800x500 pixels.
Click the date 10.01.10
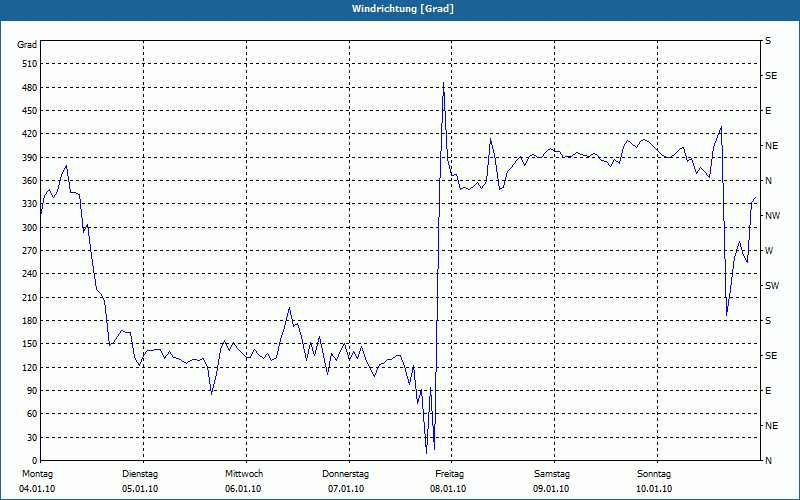[x=654, y=489]
